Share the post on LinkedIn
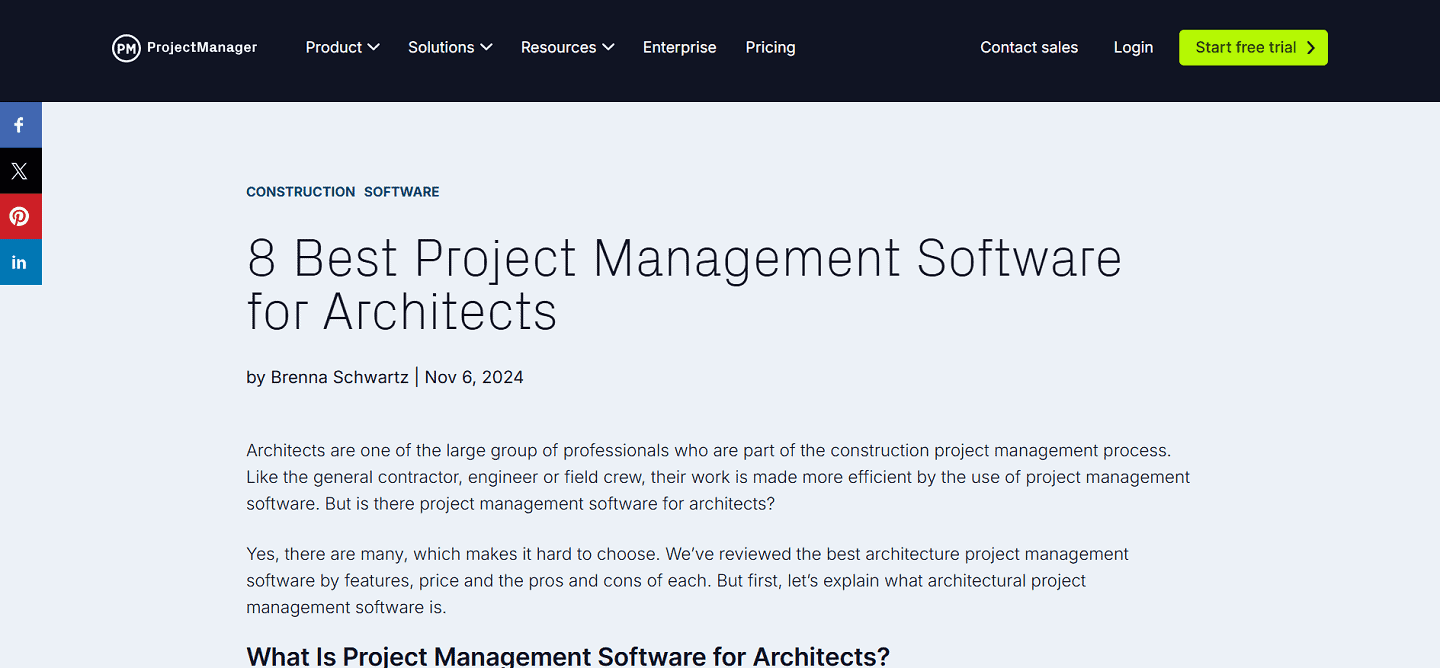The image size is (1440, 668). (20, 262)
